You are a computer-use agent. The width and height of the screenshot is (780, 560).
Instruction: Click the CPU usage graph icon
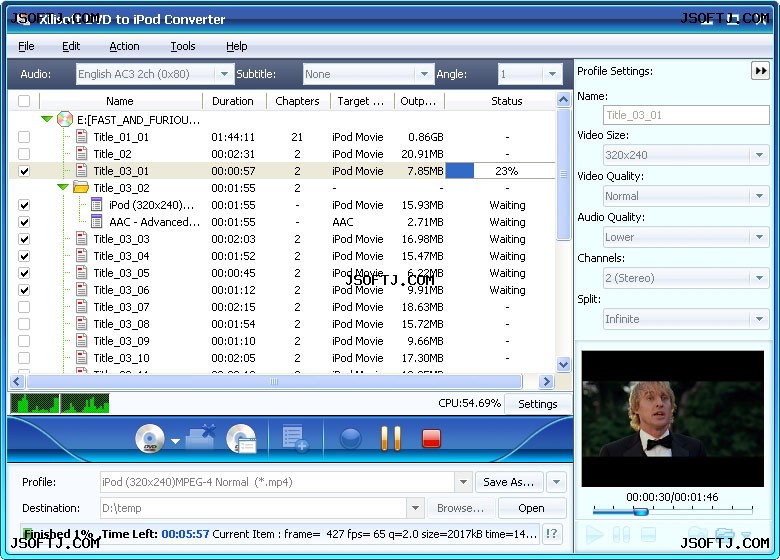[60, 403]
